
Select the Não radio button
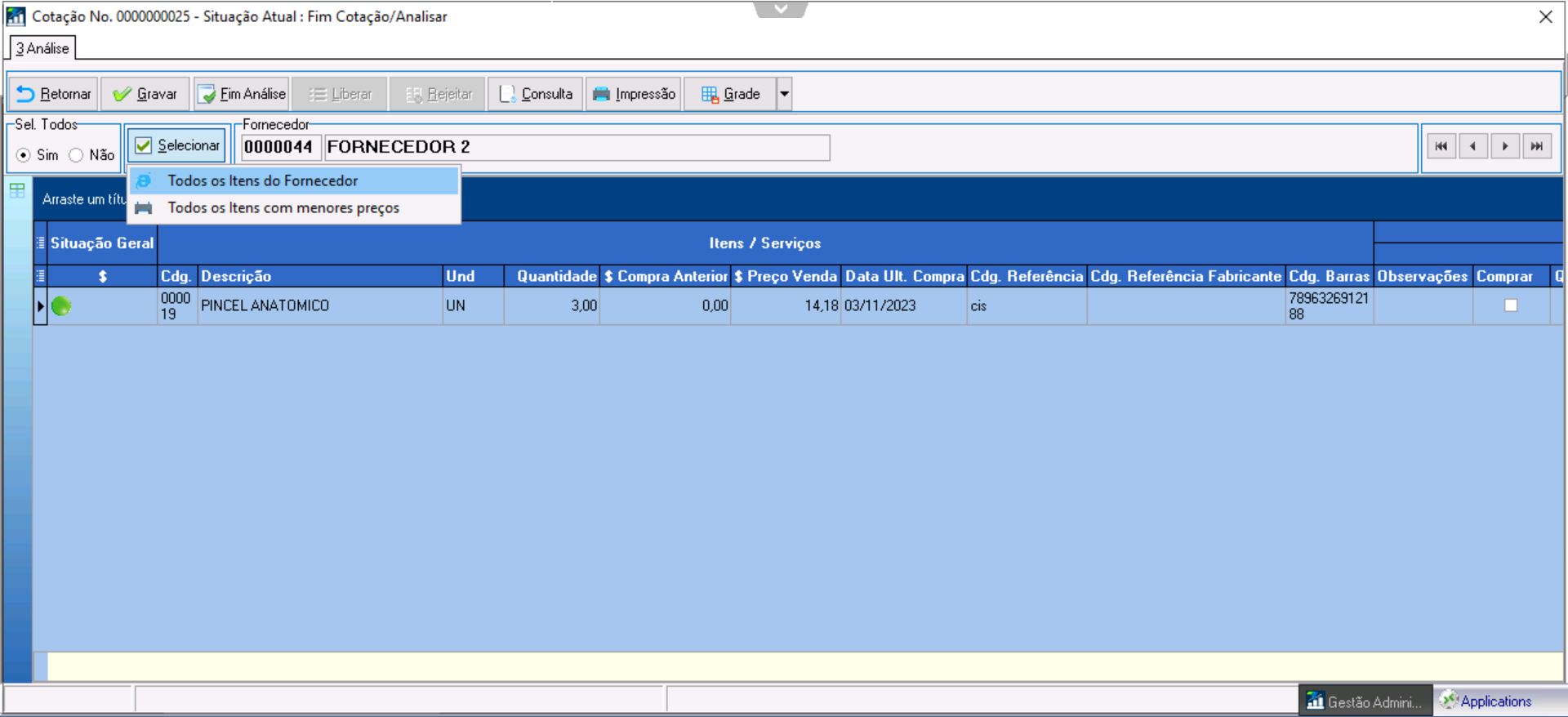coord(76,155)
